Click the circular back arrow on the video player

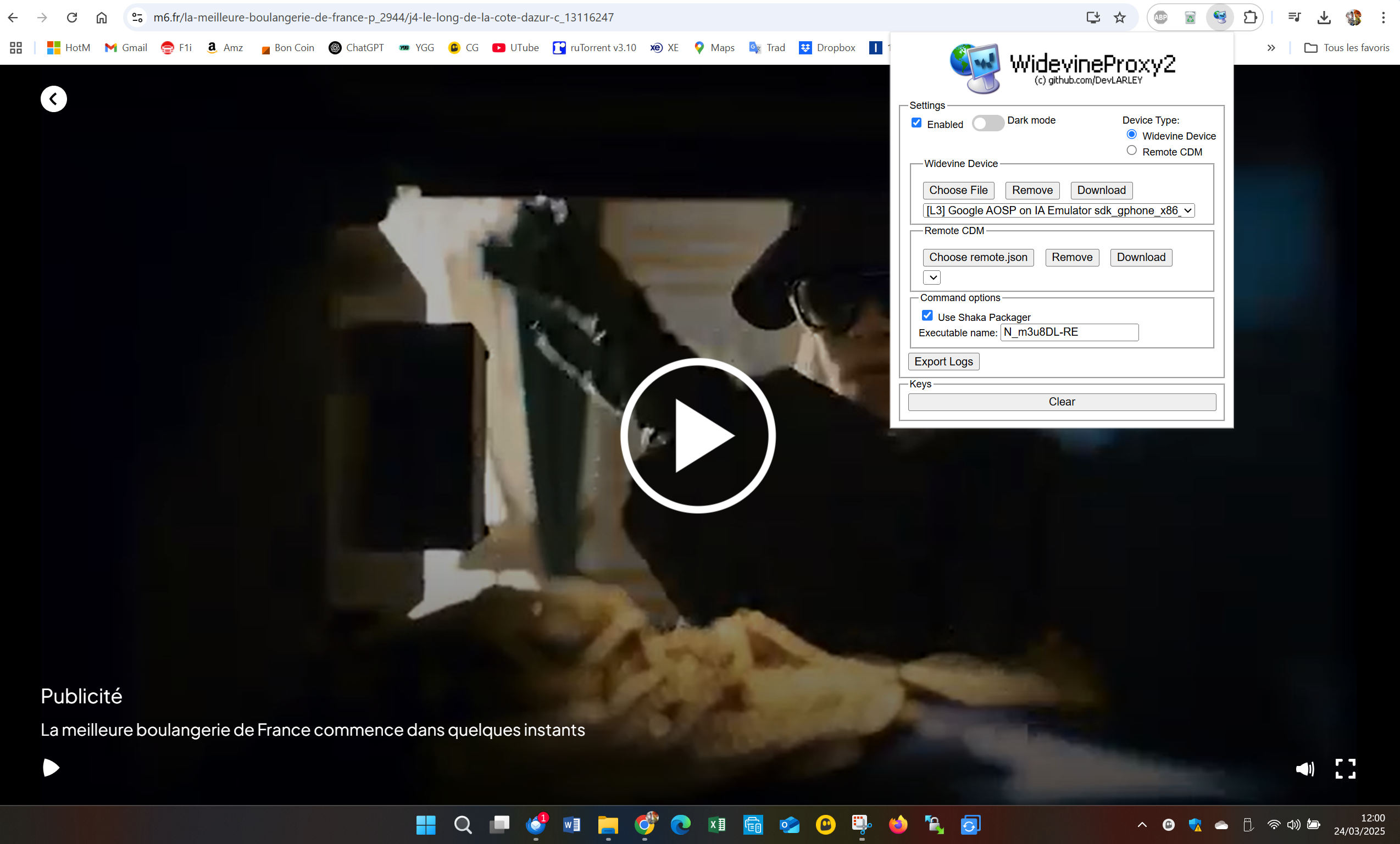53,99
